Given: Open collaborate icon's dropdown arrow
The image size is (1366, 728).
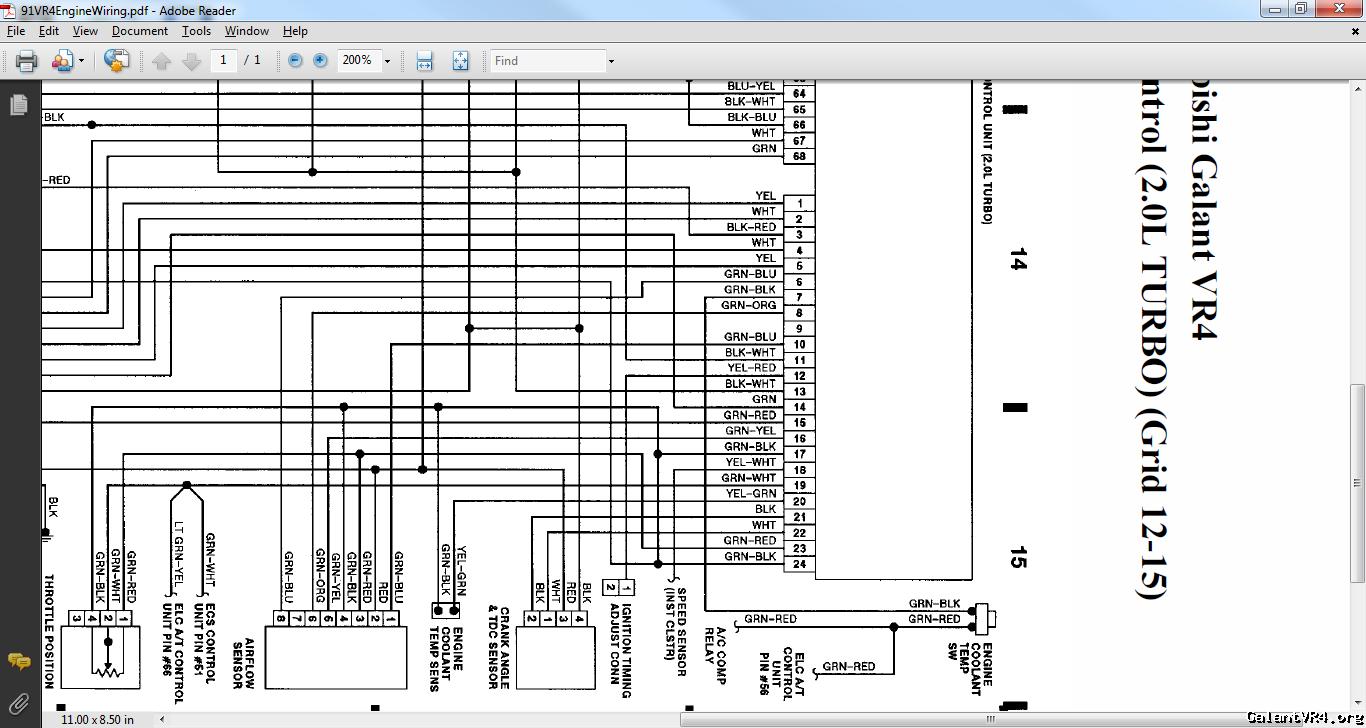Looking at the screenshot, I should (82, 61).
